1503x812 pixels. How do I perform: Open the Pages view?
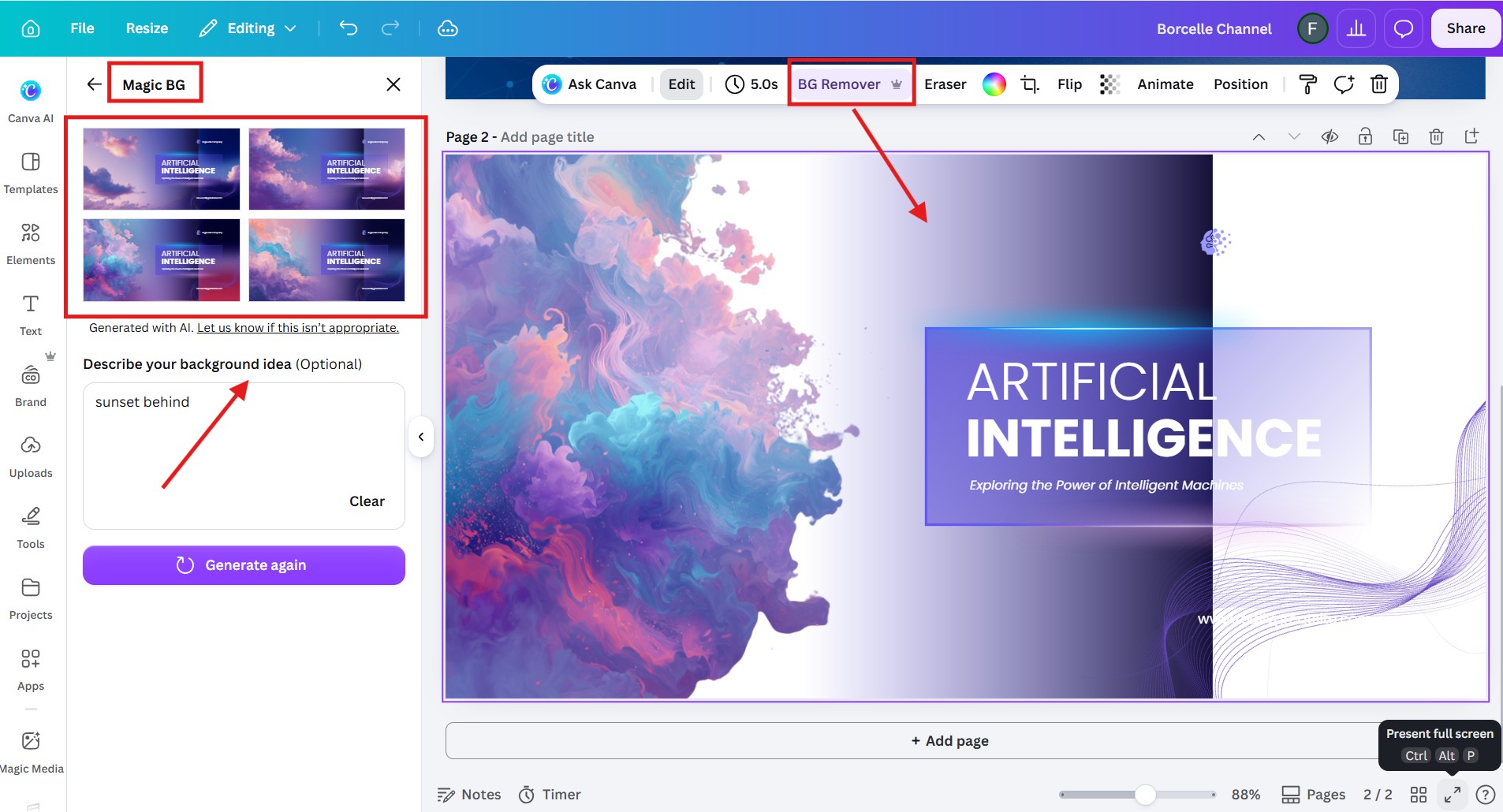pos(1313,795)
